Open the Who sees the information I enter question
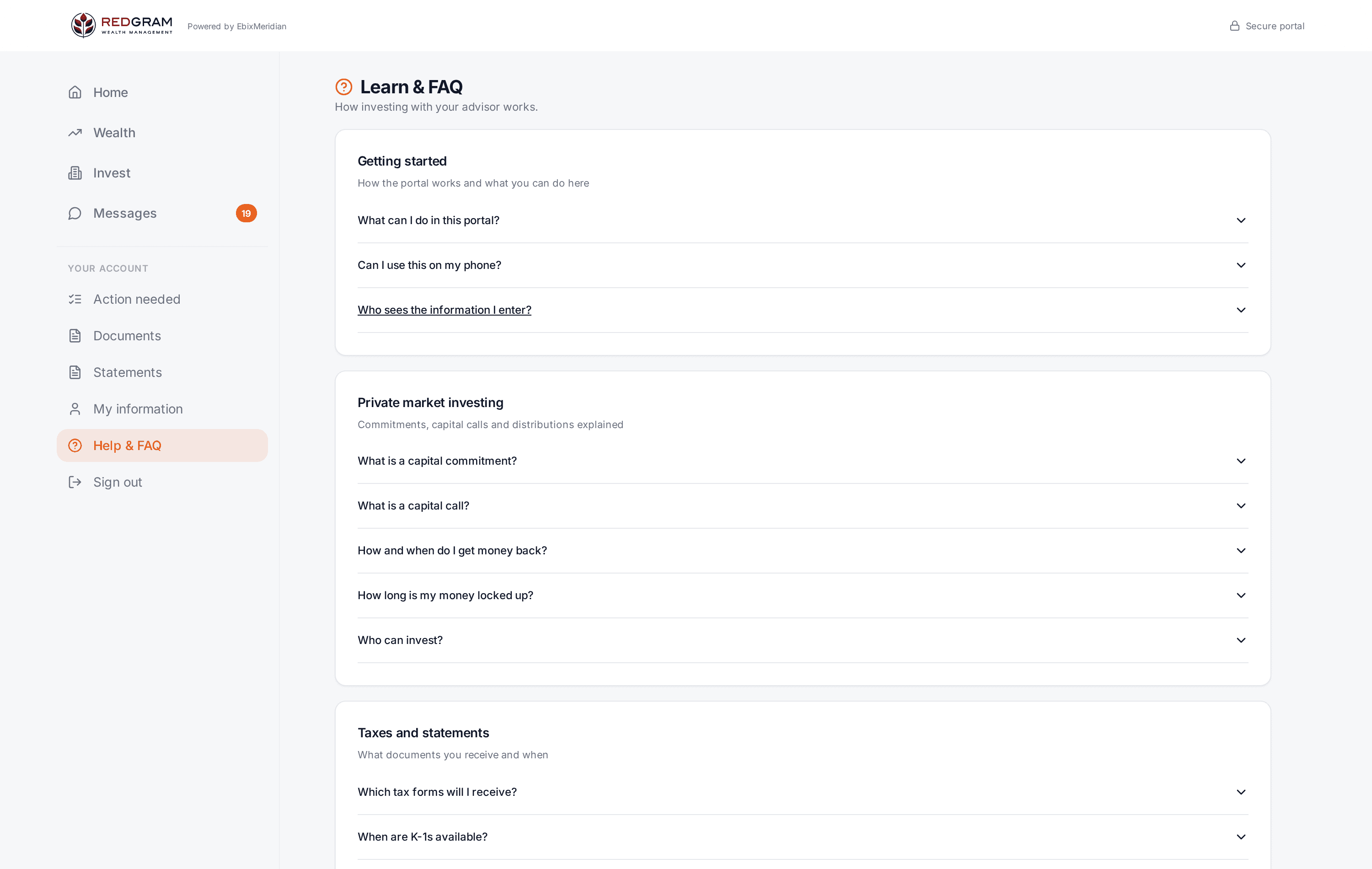Screen dimensions: 1372x869 point(803,310)
